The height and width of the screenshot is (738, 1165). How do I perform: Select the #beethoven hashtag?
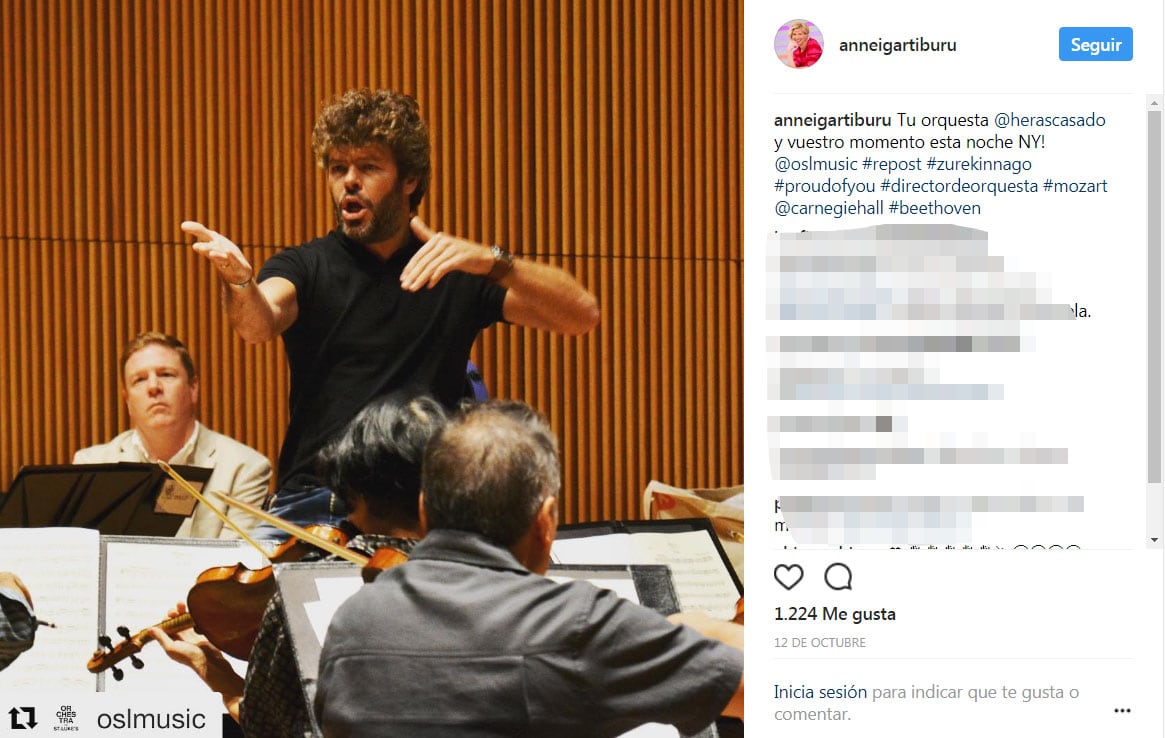point(935,209)
